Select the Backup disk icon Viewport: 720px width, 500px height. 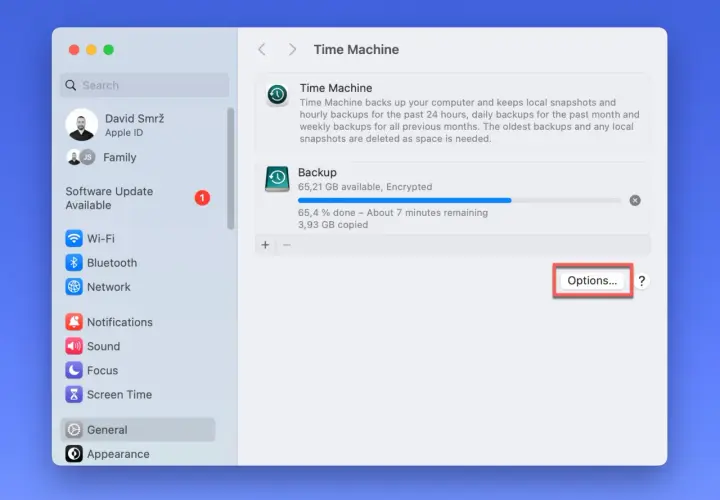pyautogui.click(x=277, y=179)
